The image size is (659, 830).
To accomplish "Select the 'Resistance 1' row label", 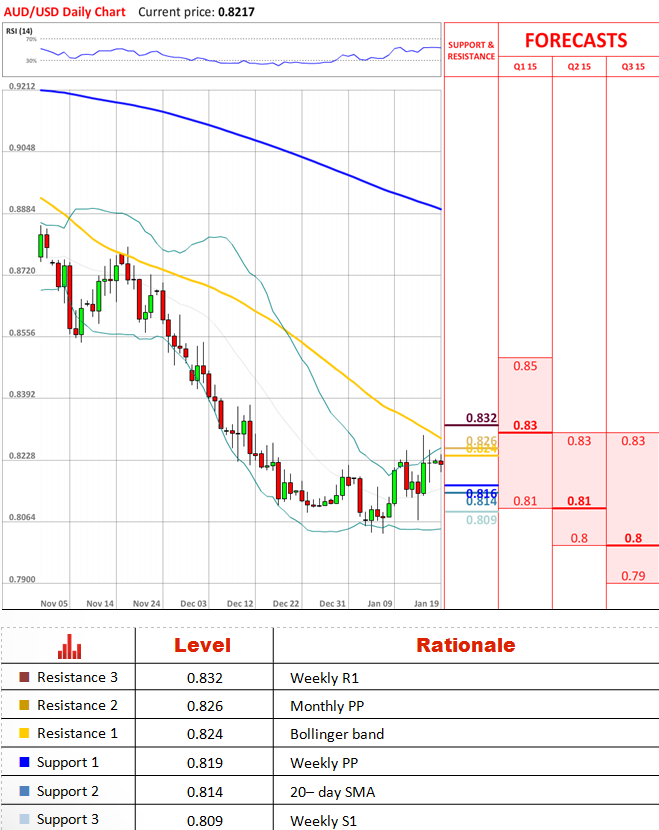I will tap(77, 734).
